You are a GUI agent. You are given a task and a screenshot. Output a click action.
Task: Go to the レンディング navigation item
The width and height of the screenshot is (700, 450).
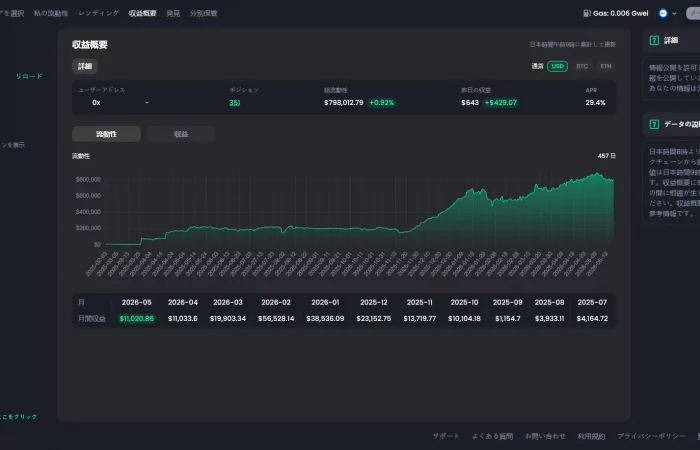pos(99,13)
